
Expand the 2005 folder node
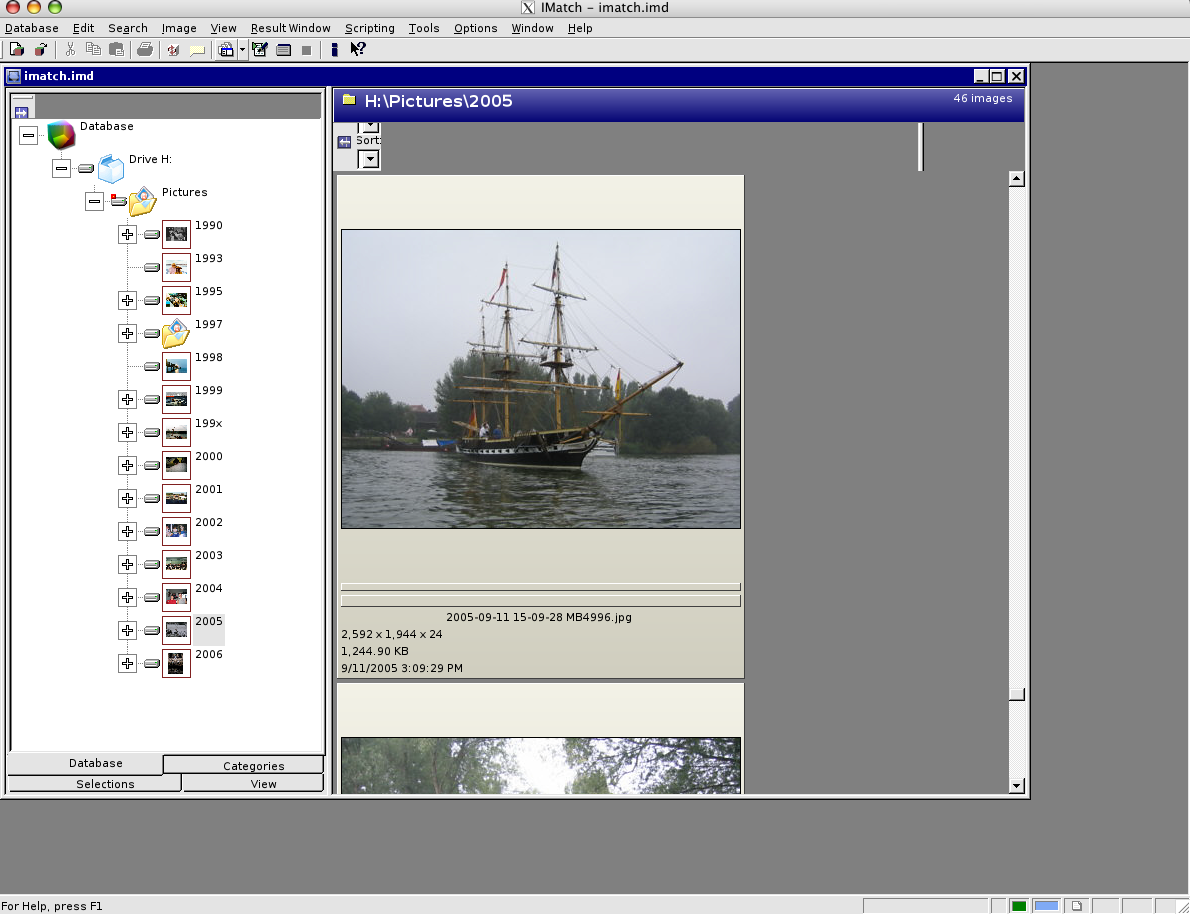click(128, 630)
